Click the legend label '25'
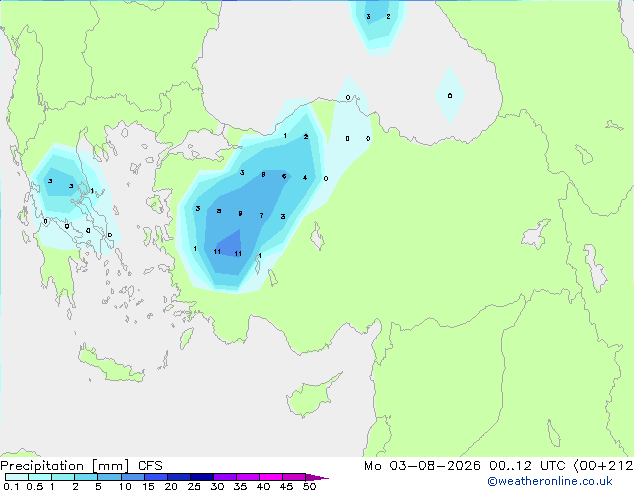This screenshot has height=490, width=634. click(x=194, y=486)
